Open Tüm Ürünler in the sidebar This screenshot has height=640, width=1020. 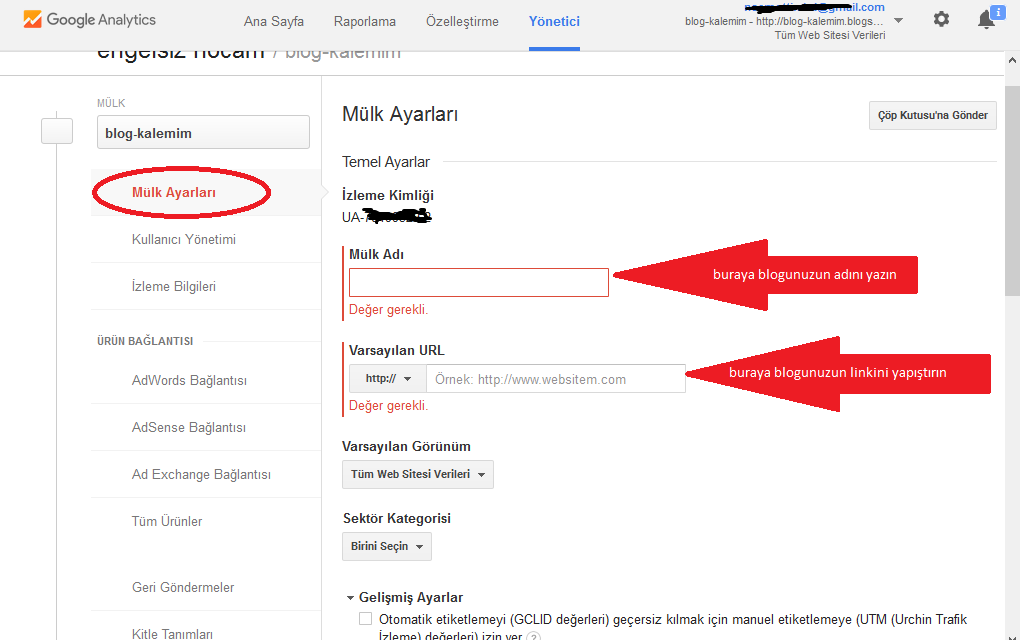pyautogui.click(x=167, y=521)
